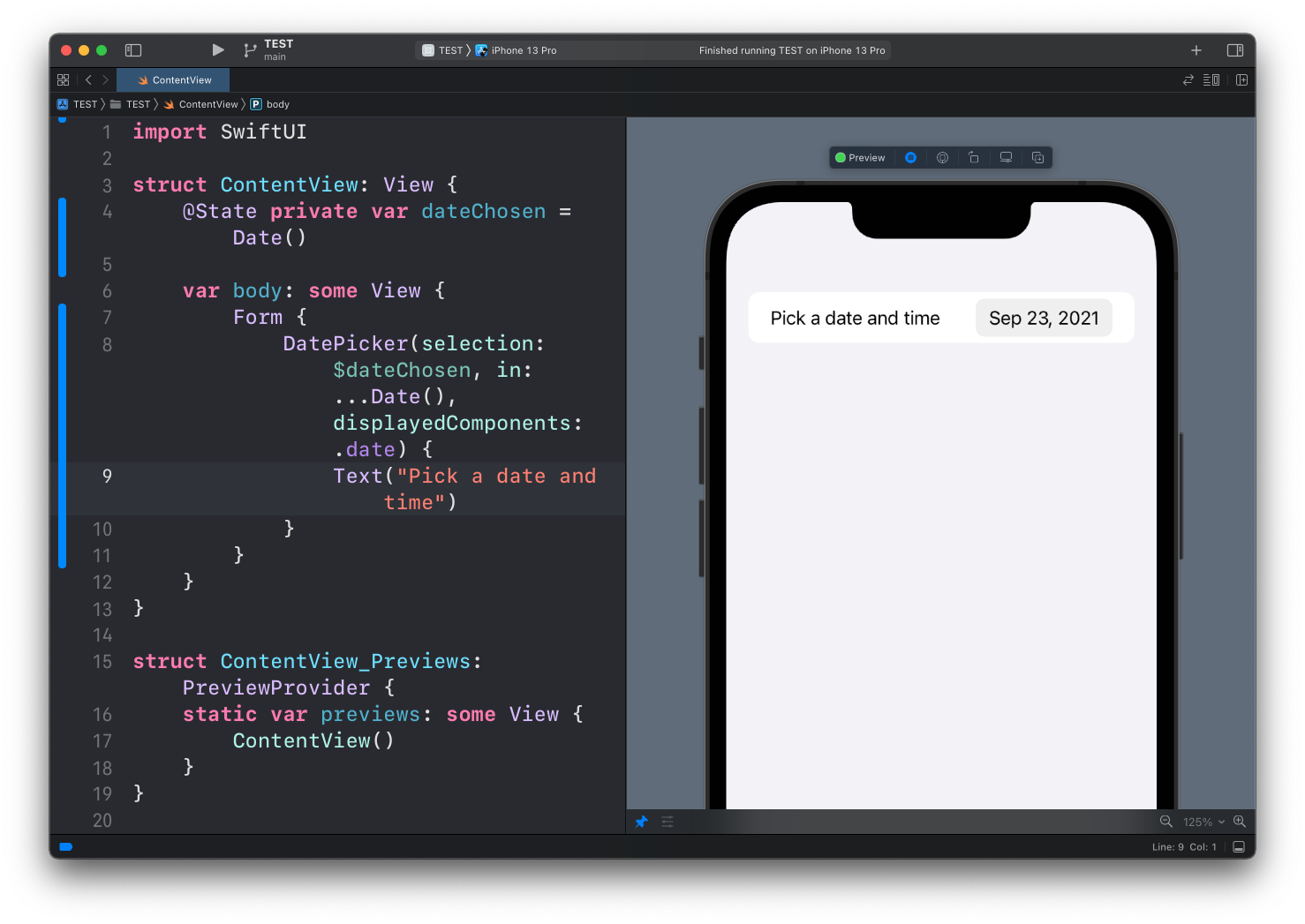This screenshot has width=1305, height=924.
Task: Toggle the inspector panel on the right
Action: (x=1235, y=50)
